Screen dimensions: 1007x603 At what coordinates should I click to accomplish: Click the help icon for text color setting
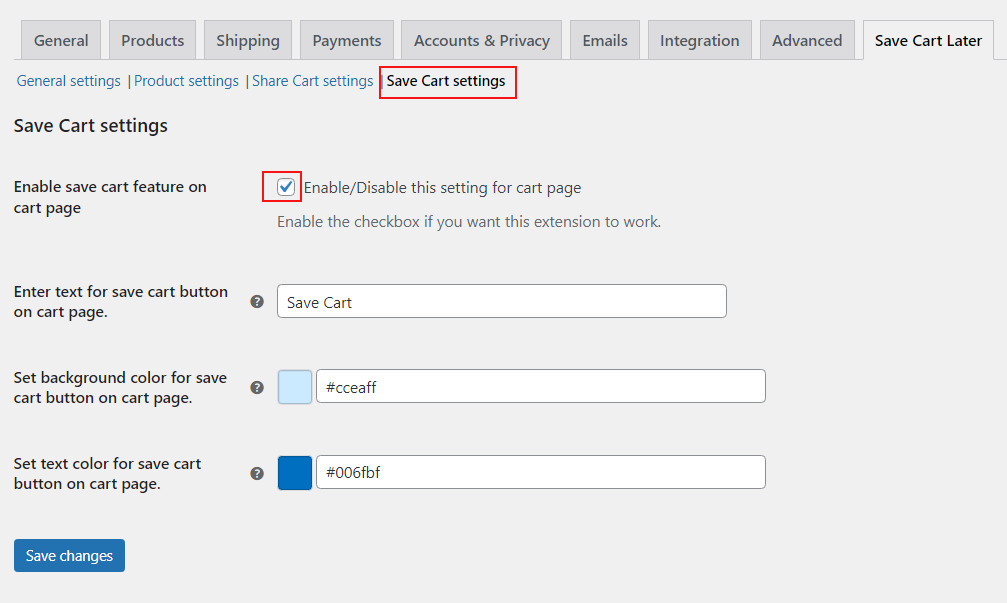pos(257,472)
